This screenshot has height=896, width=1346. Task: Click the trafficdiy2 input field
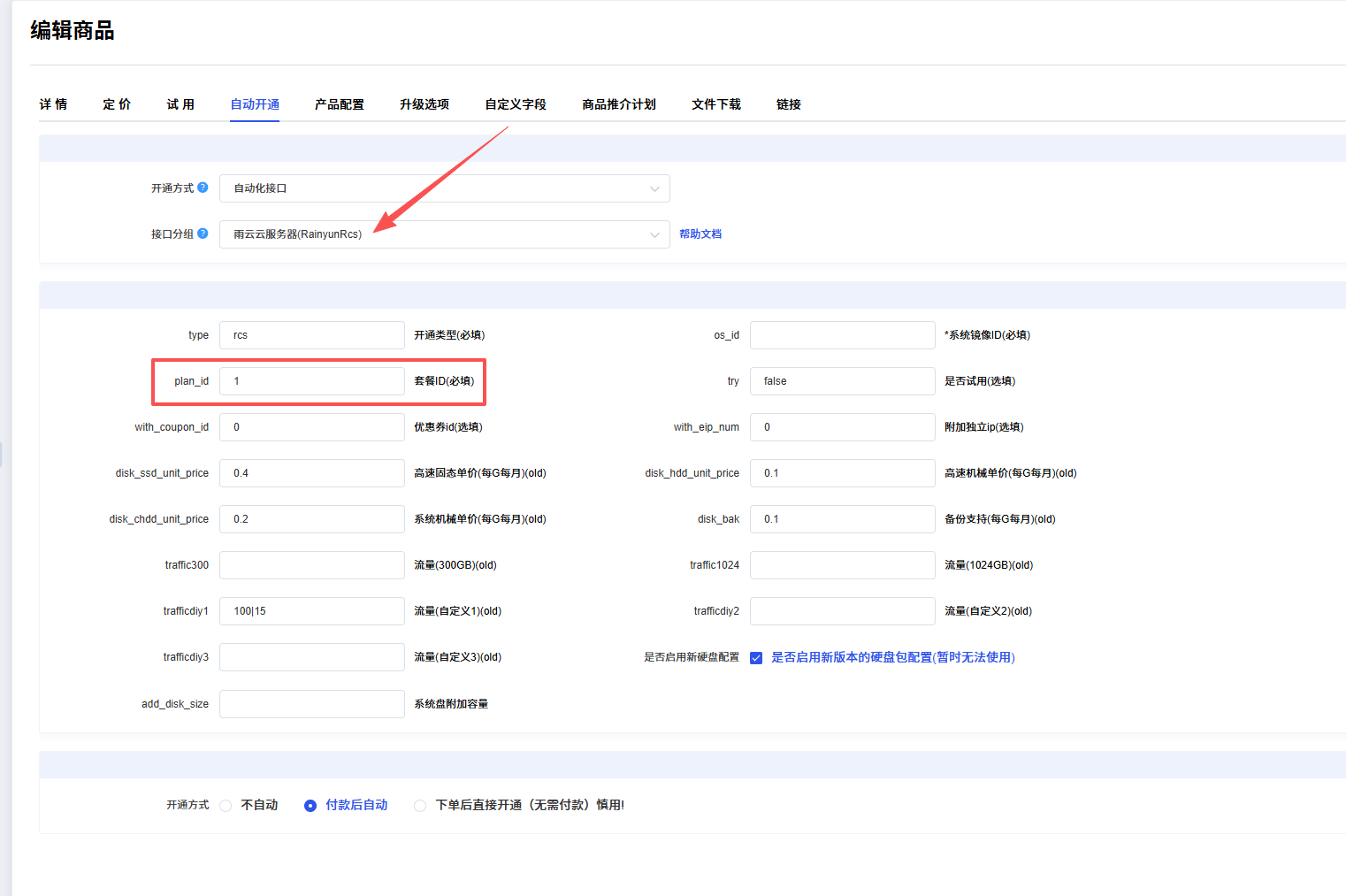[843, 611]
